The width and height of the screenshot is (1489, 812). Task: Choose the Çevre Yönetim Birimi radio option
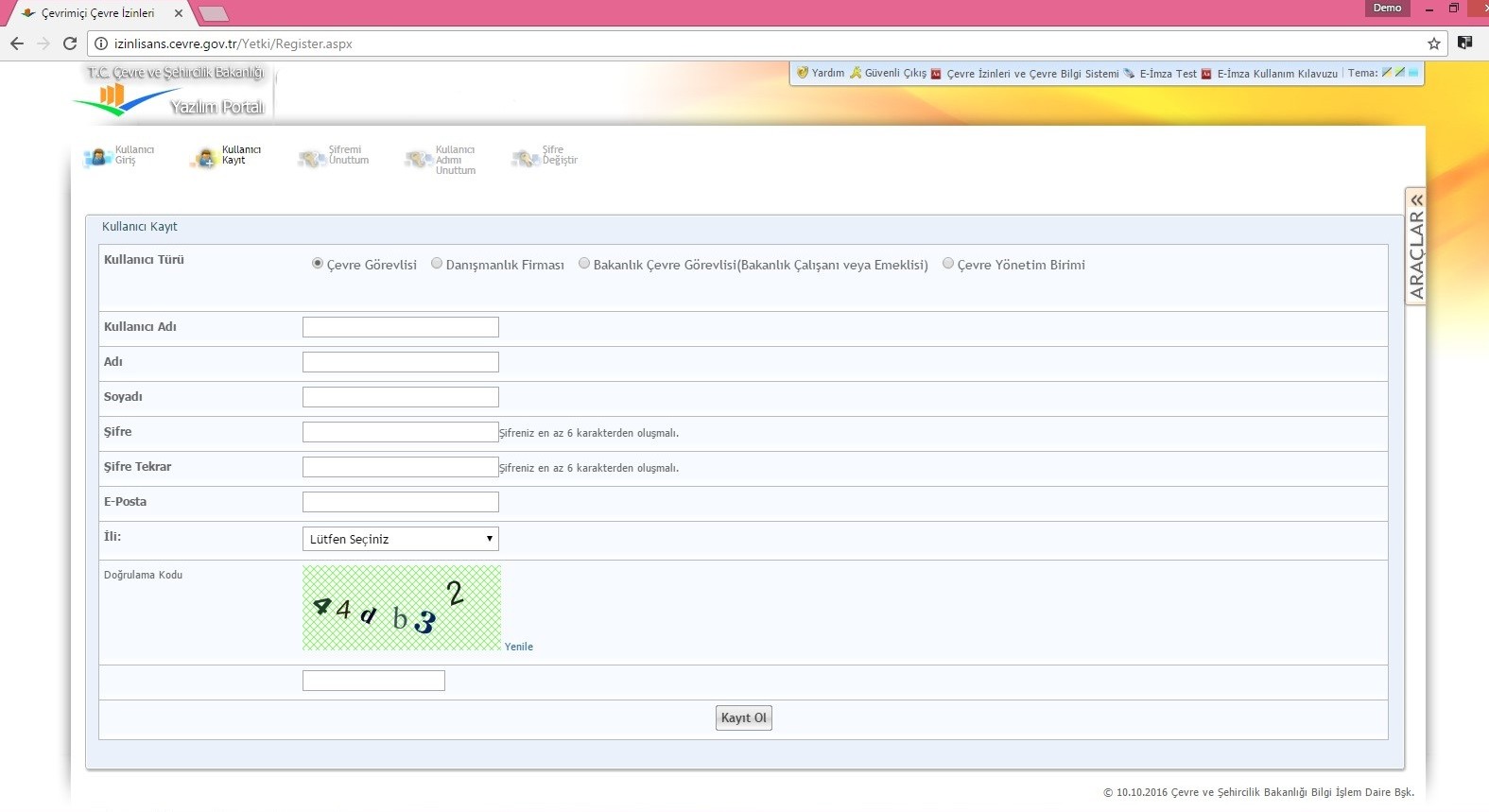948,264
